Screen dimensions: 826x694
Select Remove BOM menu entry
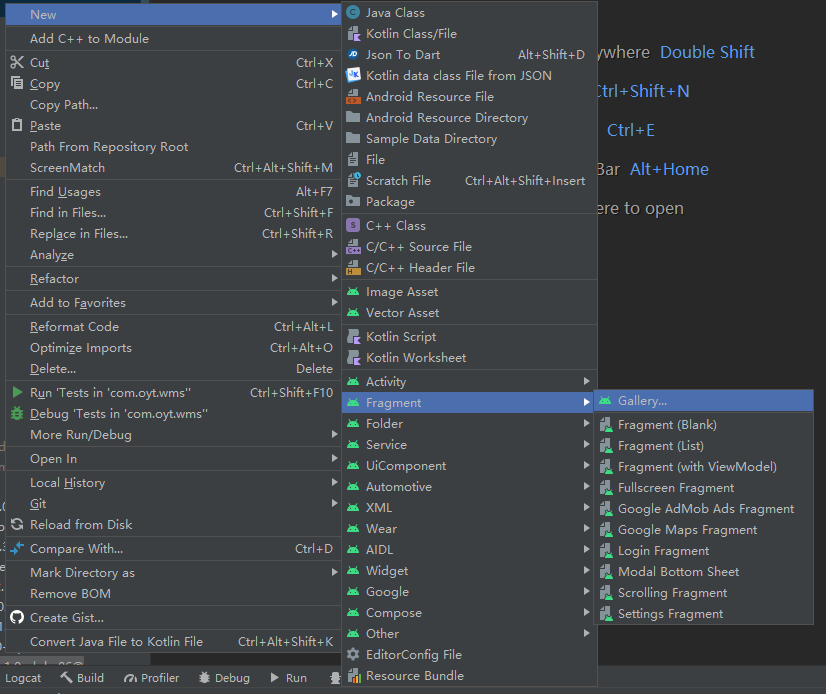pyautogui.click(x=173, y=594)
